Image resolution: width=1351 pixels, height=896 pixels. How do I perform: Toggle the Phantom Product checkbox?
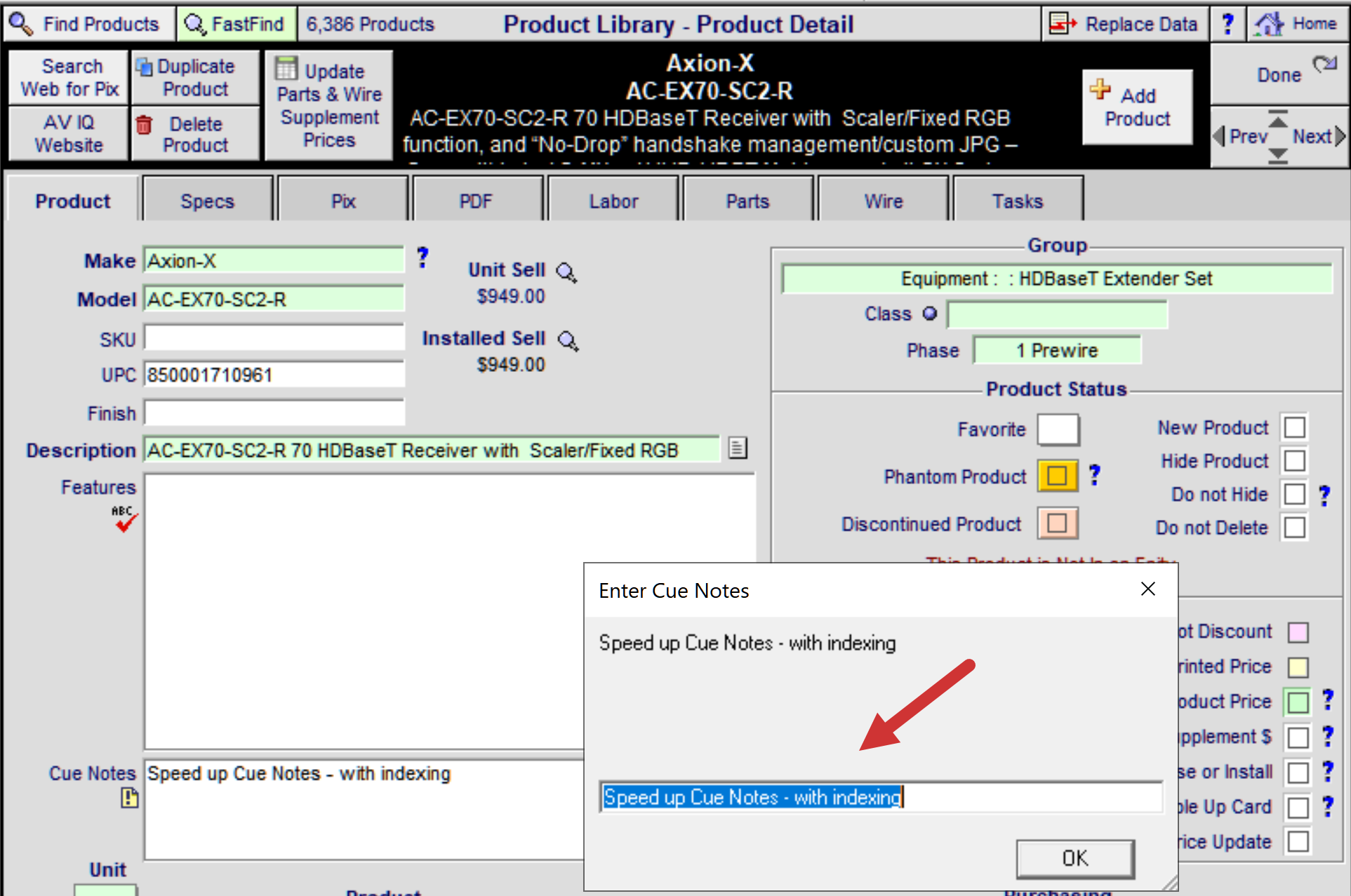[1058, 476]
